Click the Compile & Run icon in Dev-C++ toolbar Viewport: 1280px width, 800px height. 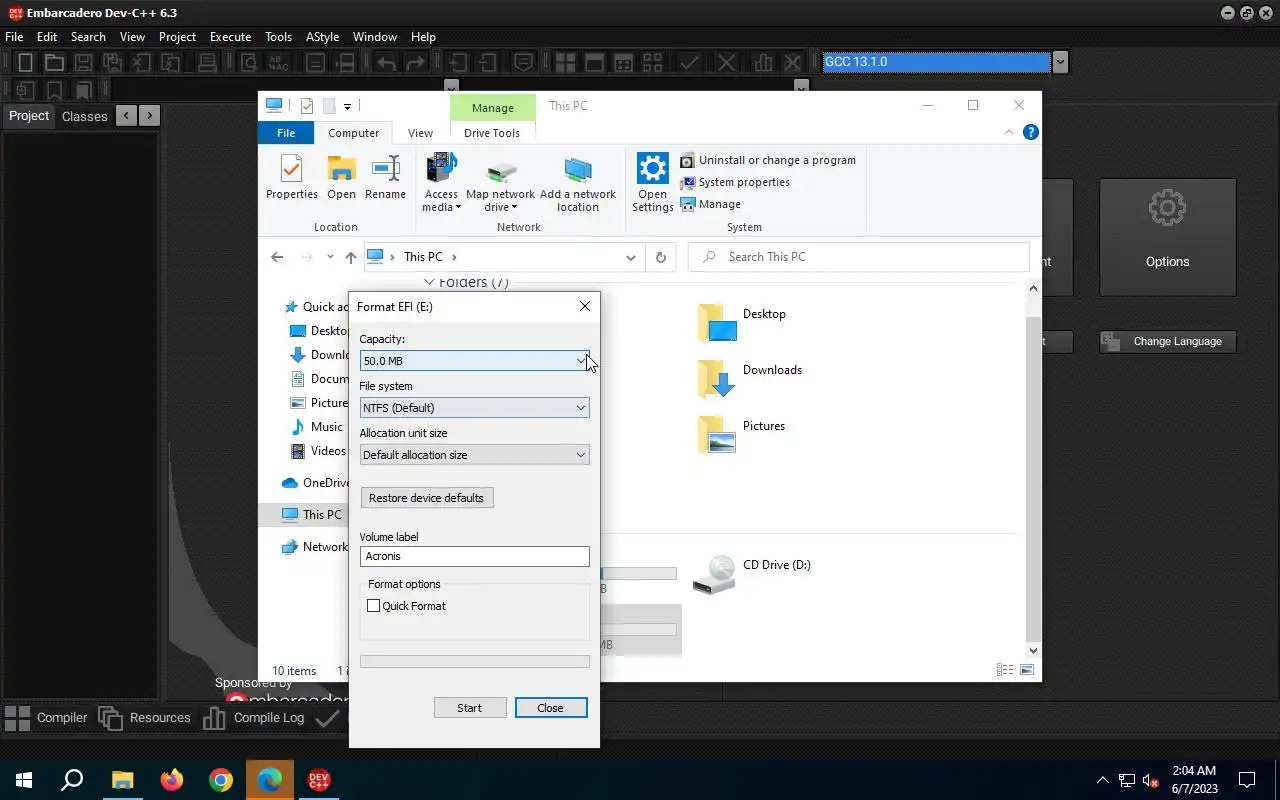[623, 62]
